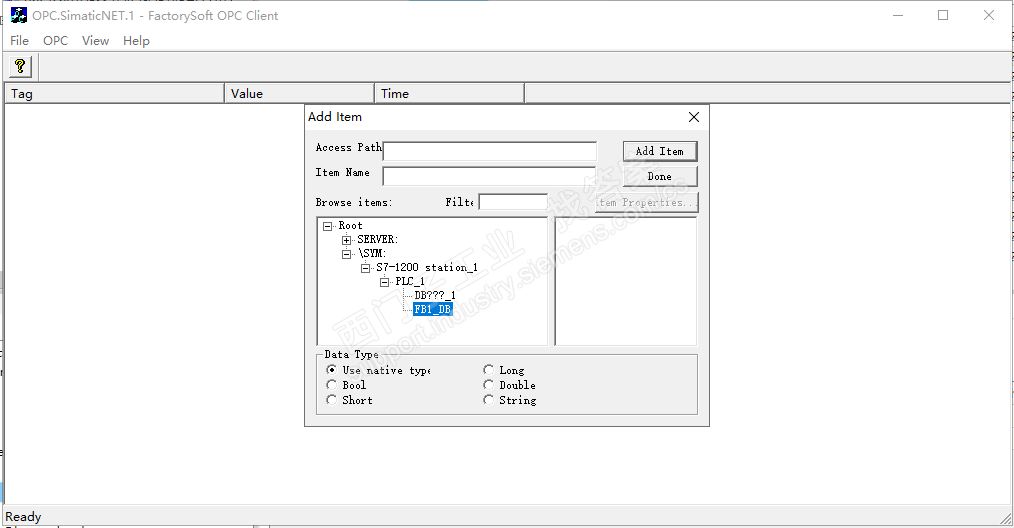1014x528 pixels.
Task: Click the OPC Client app icon in title bar
Action: point(19,15)
